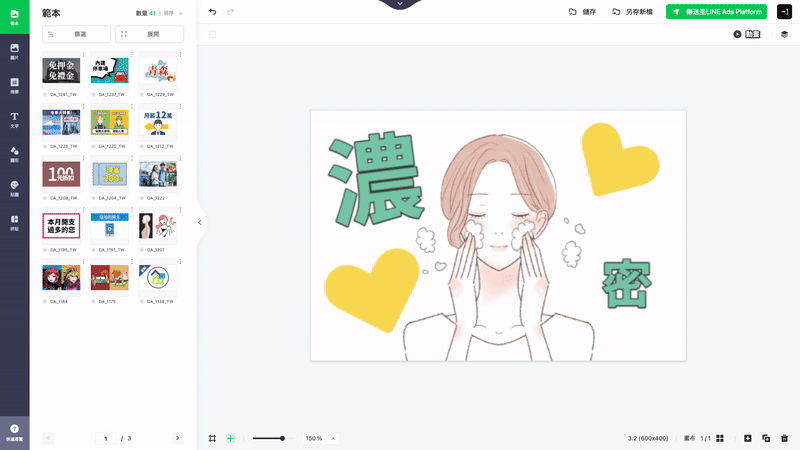Click the 另存新檔 save-as button
This screenshot has height=450, width=800.
pos(633,12)
